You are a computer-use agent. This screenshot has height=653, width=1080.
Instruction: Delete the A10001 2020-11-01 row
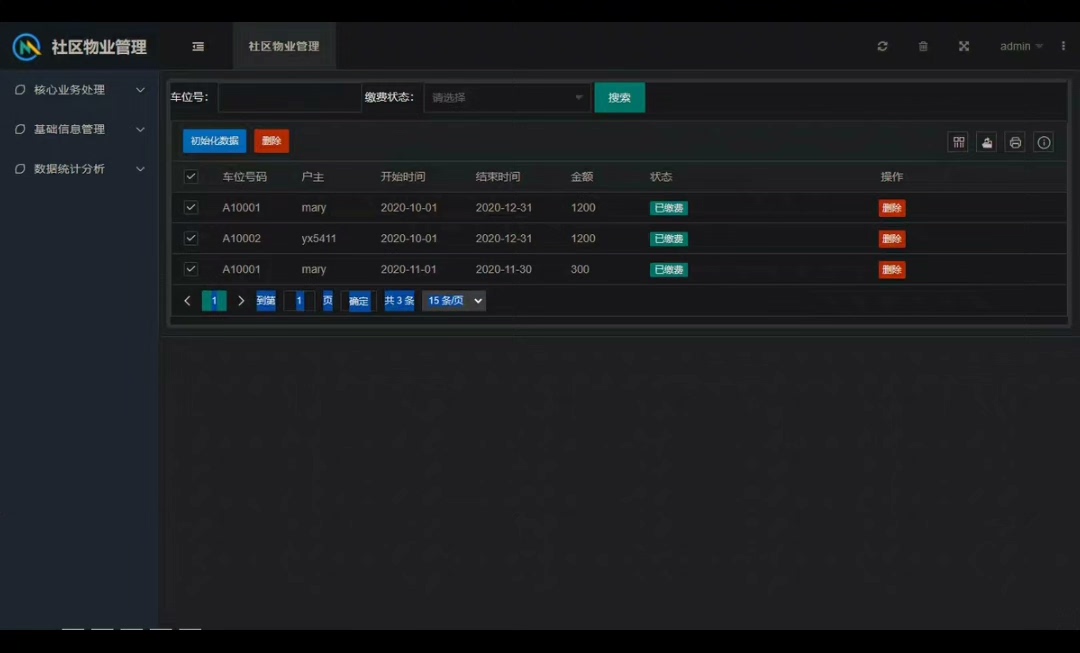[x=892, y=269]
